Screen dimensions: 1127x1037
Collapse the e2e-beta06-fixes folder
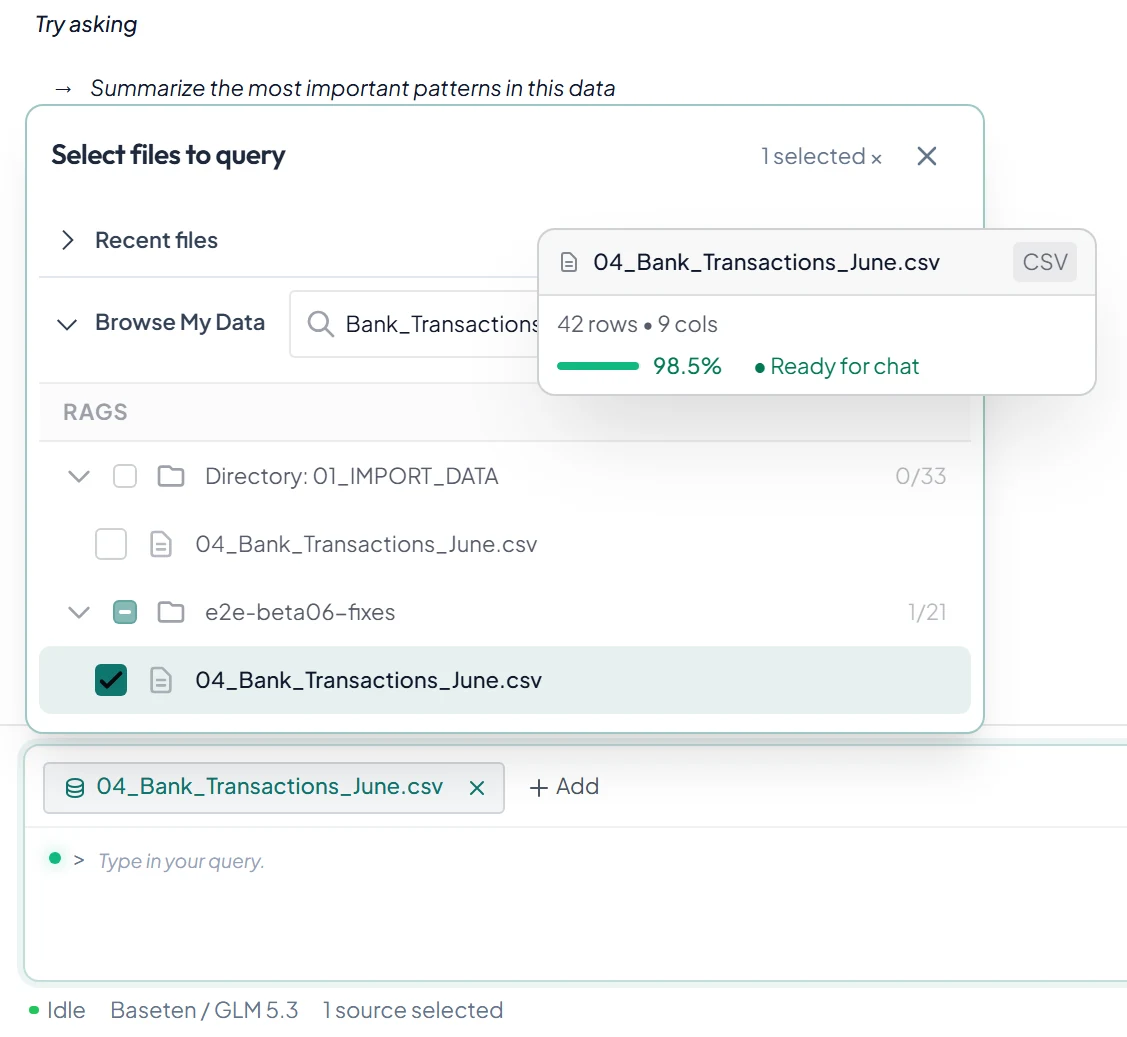[x=78, y=612]
